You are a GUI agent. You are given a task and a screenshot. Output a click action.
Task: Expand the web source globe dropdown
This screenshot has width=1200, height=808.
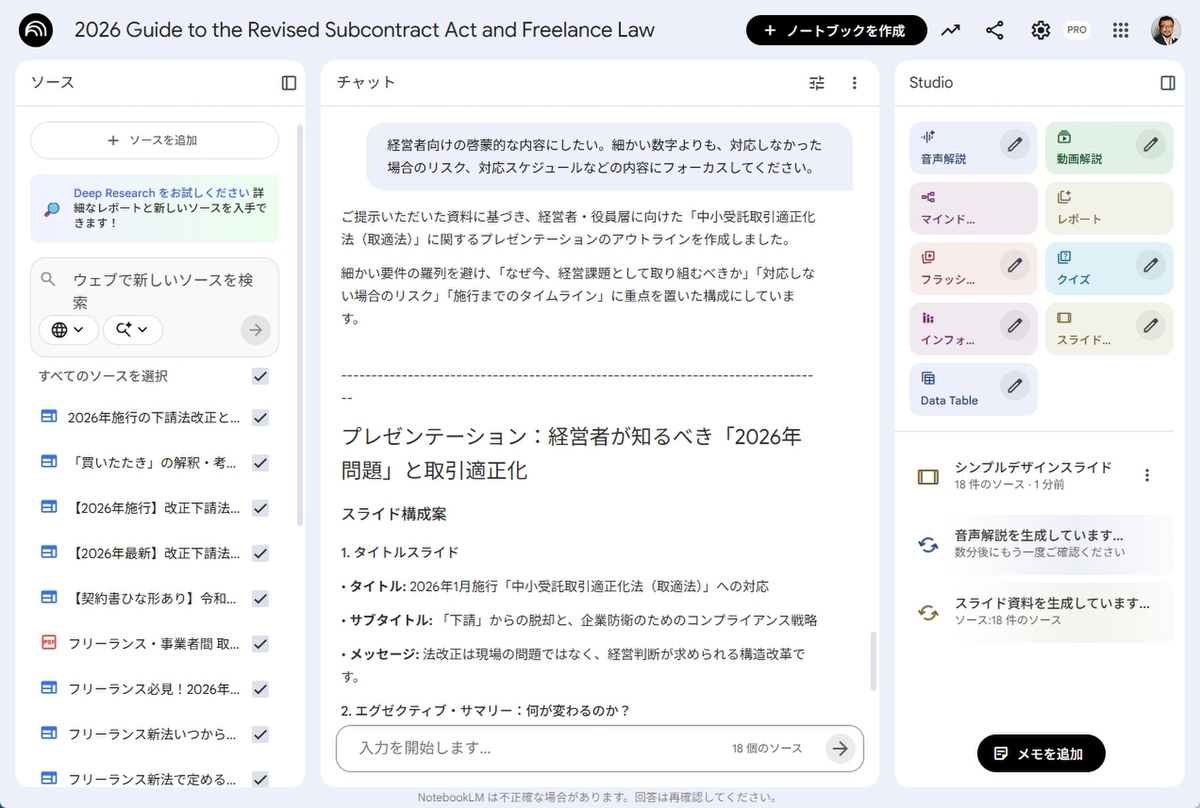click(x=69, y=329)
